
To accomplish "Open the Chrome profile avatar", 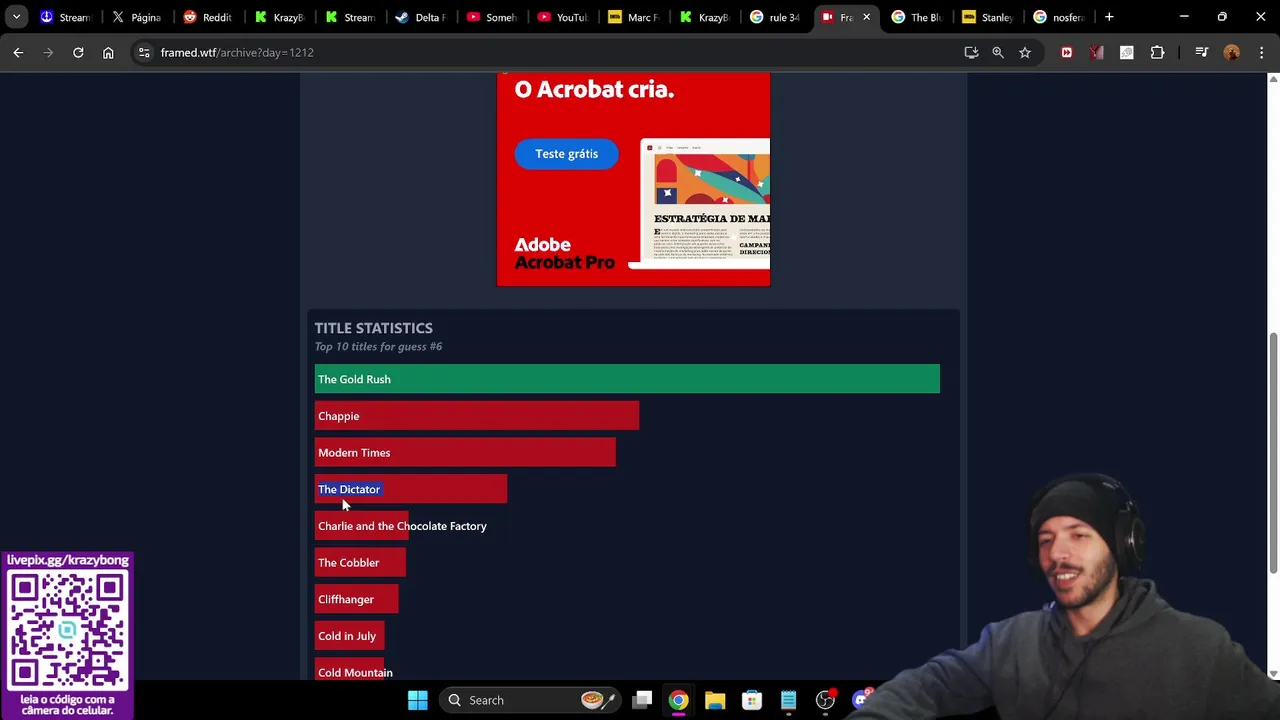I will (x=1231, y=52).
